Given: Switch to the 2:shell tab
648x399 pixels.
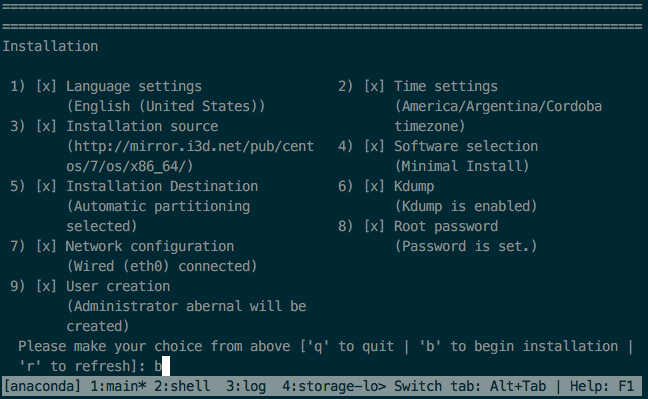Looking at the screenshot, I should click(182, 386).
